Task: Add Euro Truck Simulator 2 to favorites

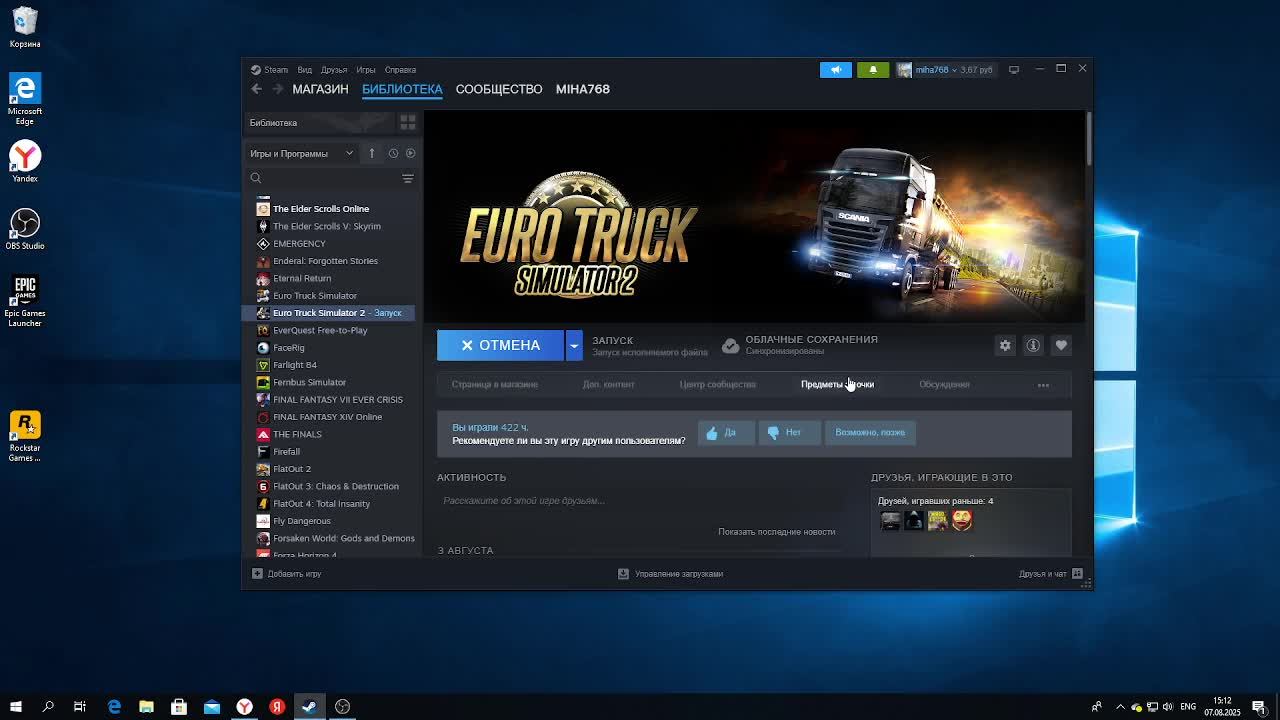Action: (x=1061, y=345)
